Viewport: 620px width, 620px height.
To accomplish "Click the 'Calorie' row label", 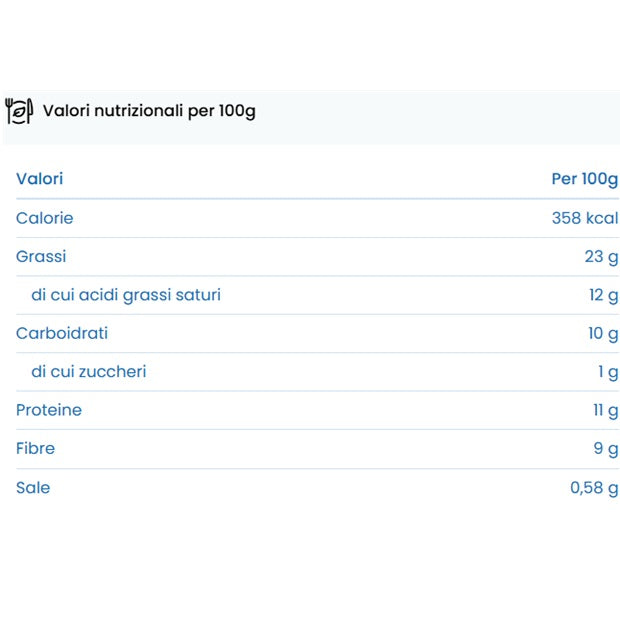I will coord(44,218).
